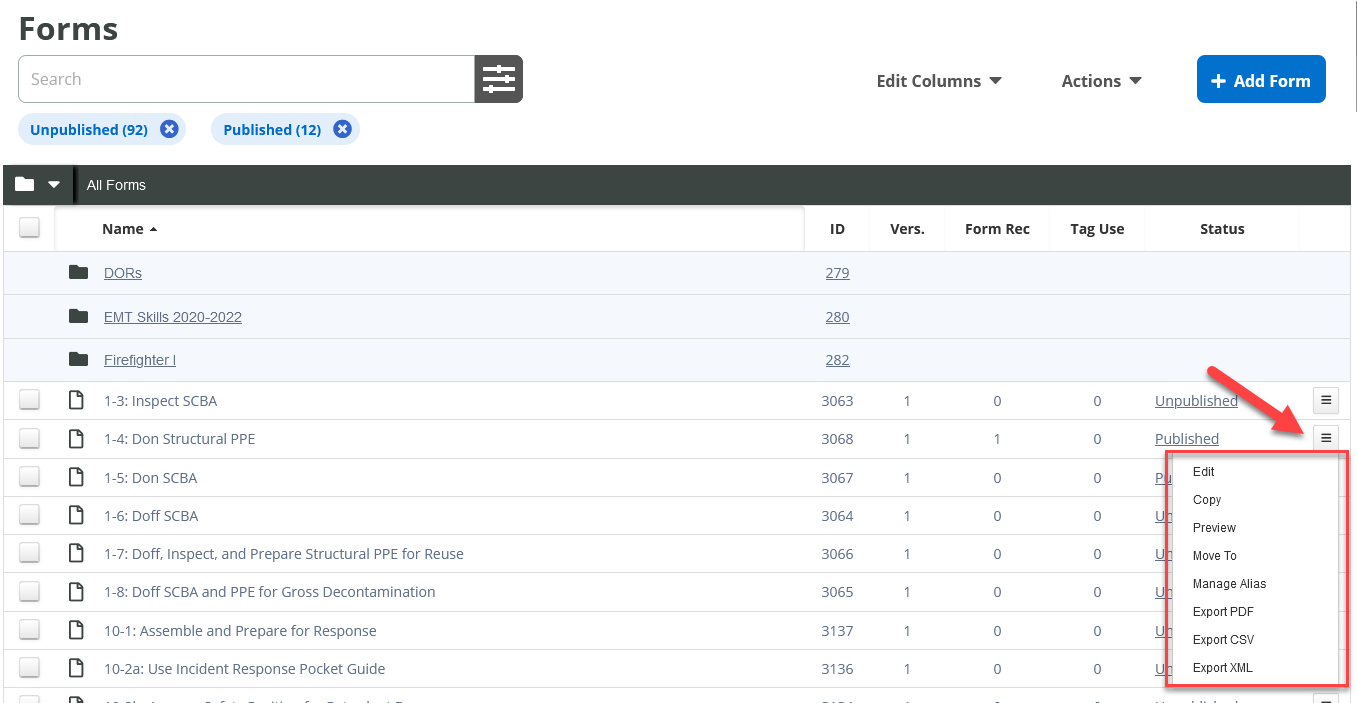Click the document icon for 10-1: Assemble and Prepare
The image size is (1357, 703).
click(76, 630)
